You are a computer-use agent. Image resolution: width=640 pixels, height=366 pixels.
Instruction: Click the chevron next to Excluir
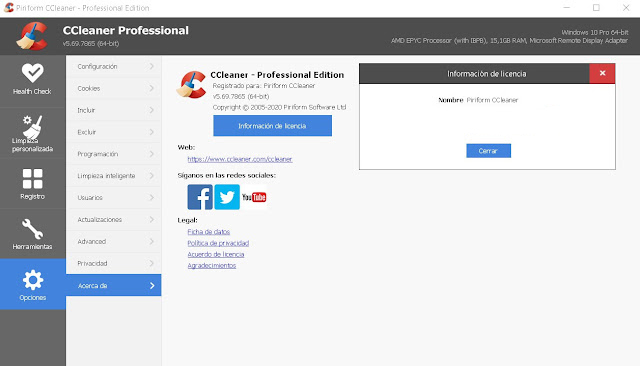pyautogui.click(x=151, y=132)
